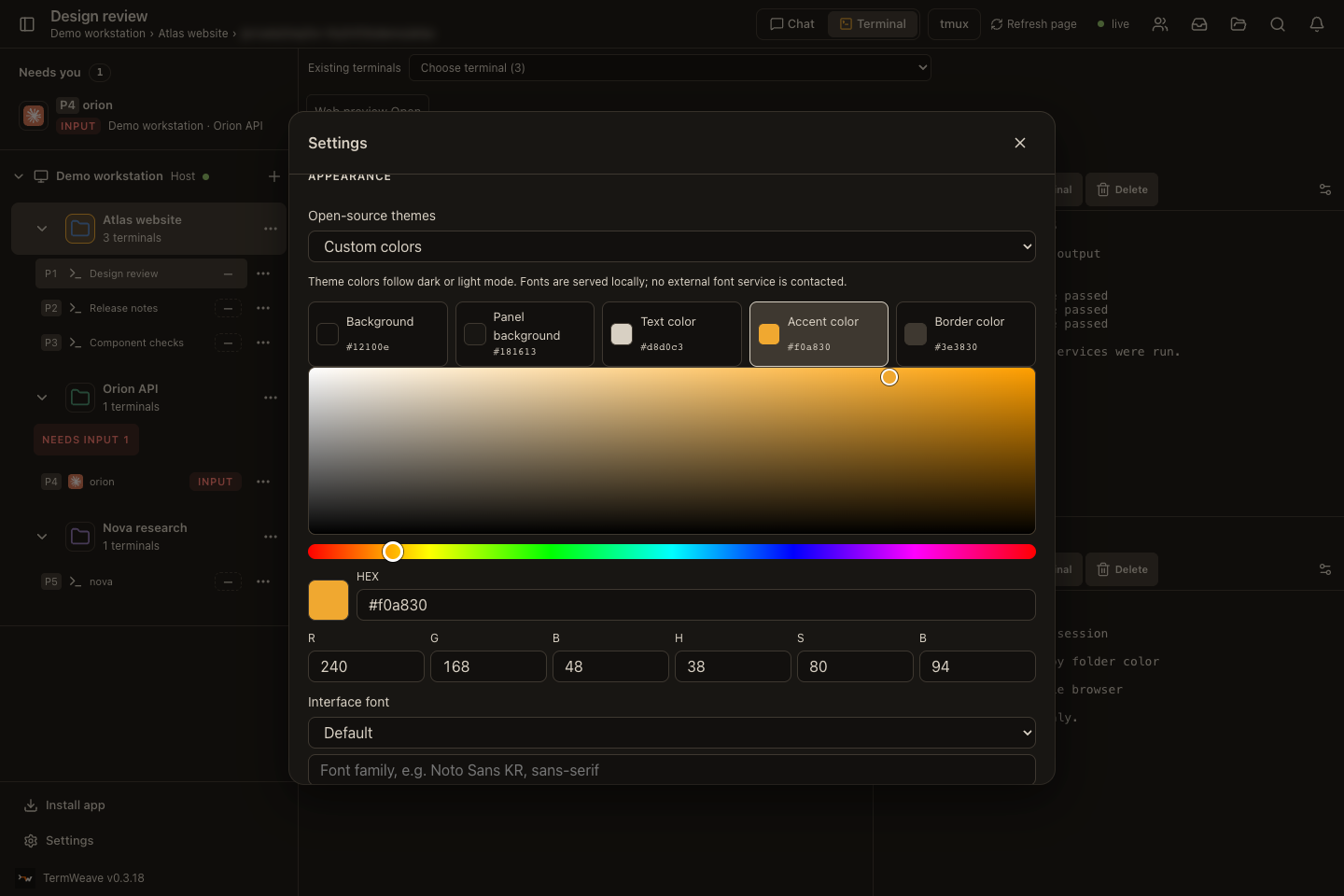Click the HEX color input field
Viewport: 1344px width, 896px height.
tap(696, 605)
